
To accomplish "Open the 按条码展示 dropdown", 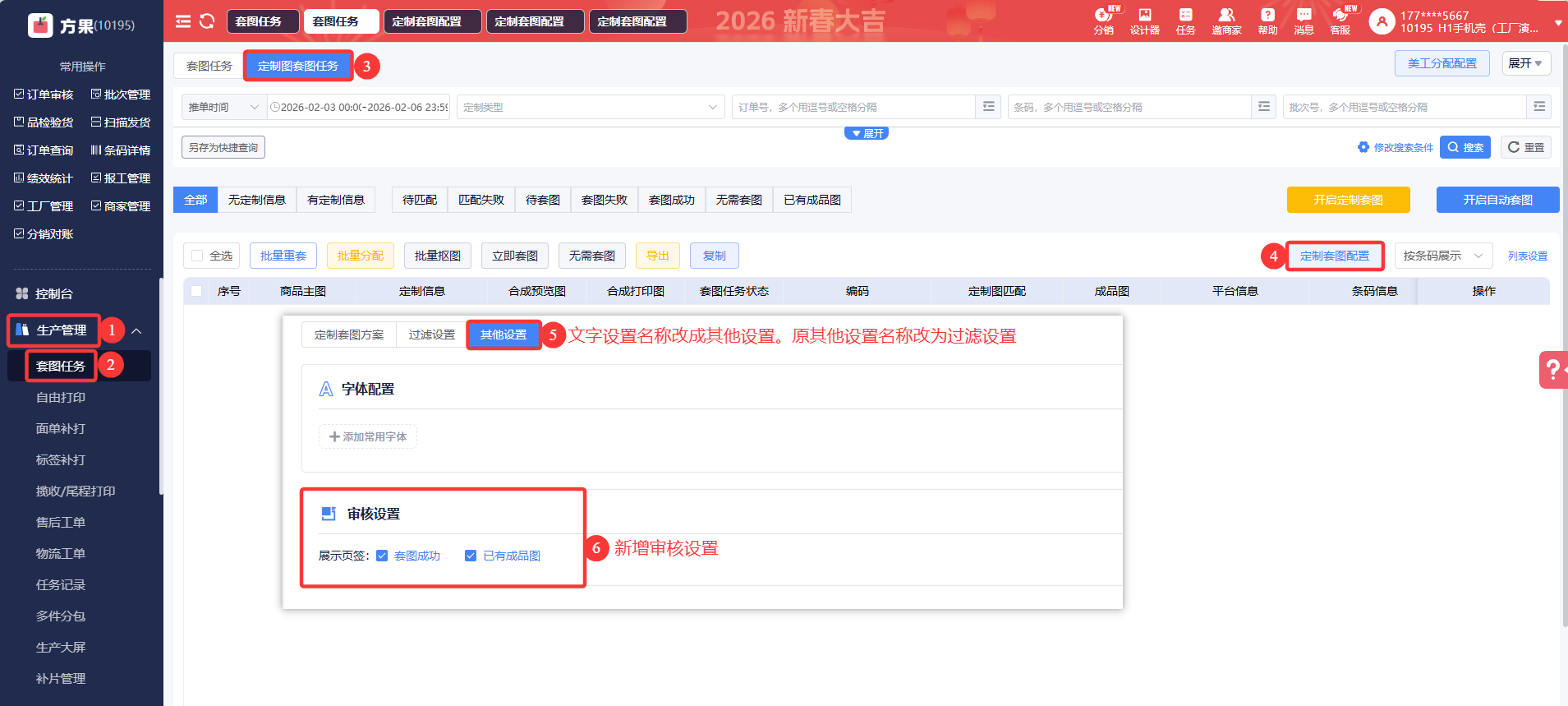I will 1442,256.
